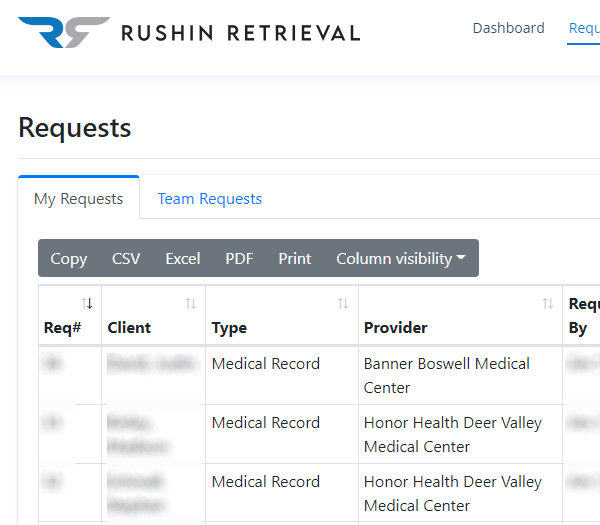Open Dashboard from the top navigation

508,28
